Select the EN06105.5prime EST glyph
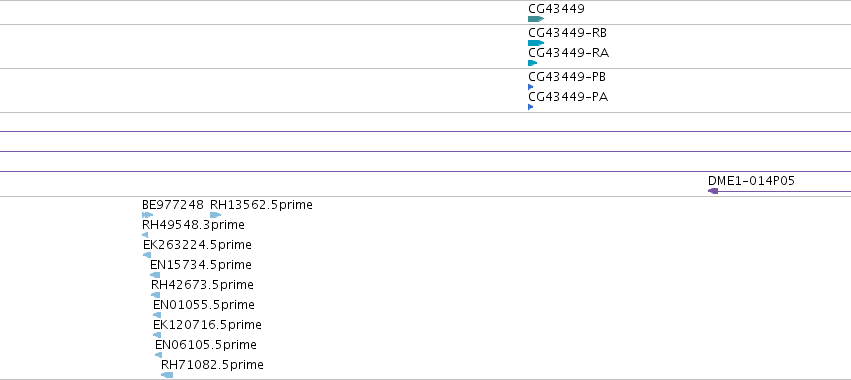This screenshot has height=380, width=851. point(158,355)
